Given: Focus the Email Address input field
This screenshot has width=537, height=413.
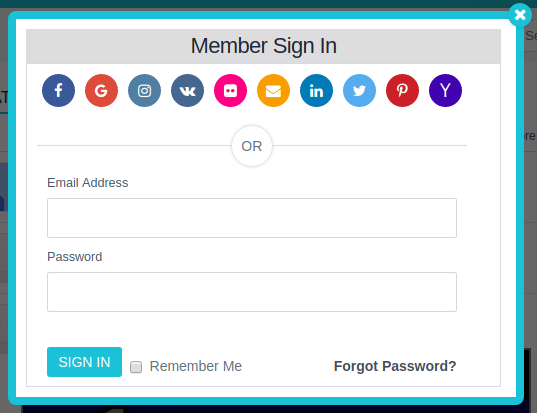Looking at the screenshot, I should point(252,218).
